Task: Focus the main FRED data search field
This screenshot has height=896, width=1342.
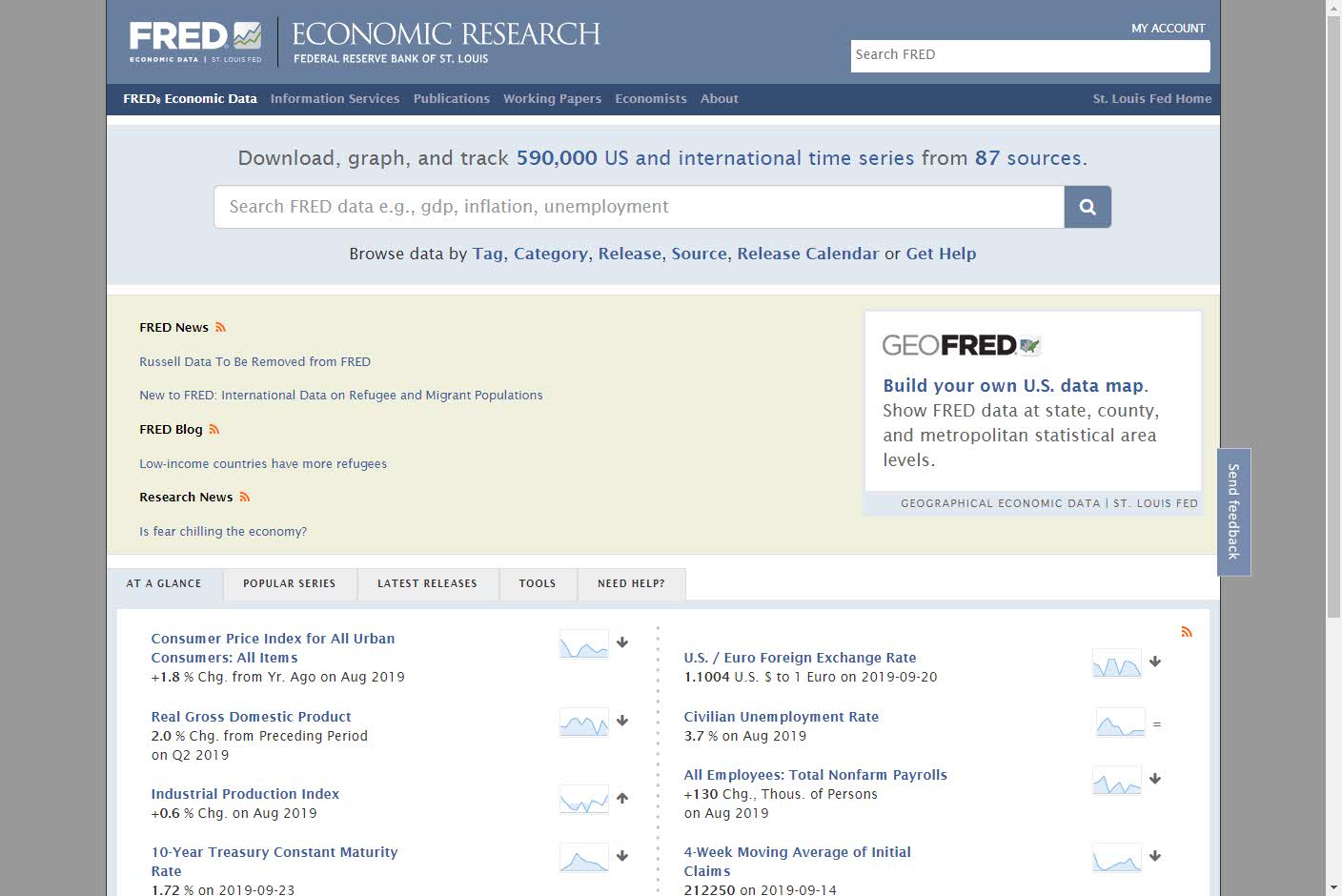Action: click(639, 207)
